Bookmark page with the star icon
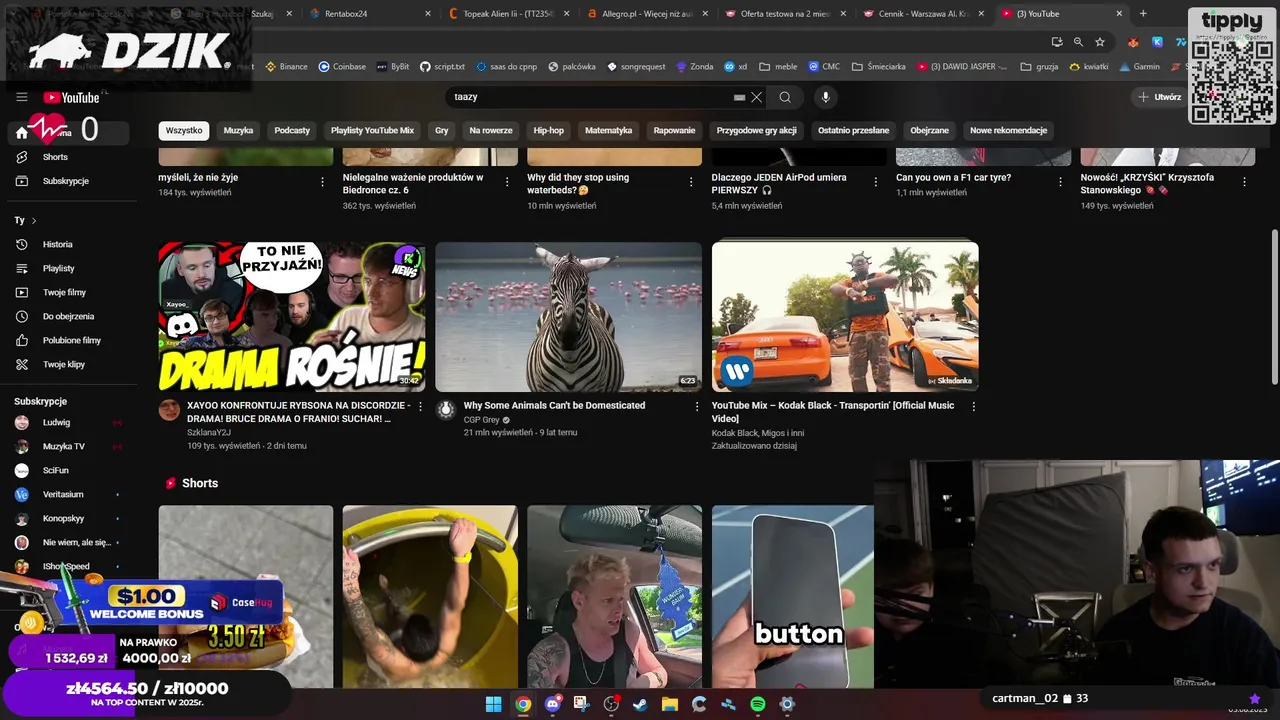 1100,42
